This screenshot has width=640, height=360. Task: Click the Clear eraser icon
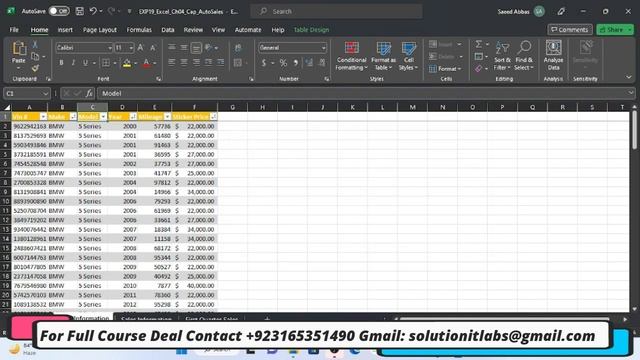[479, 69]
